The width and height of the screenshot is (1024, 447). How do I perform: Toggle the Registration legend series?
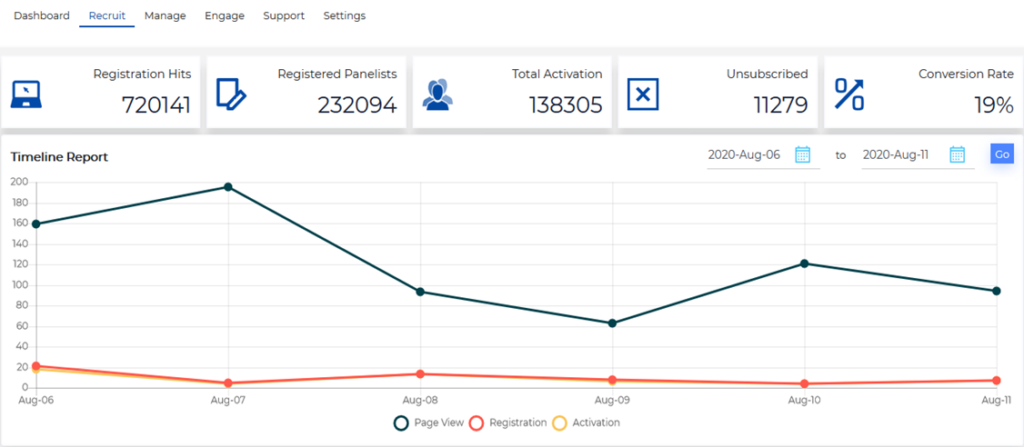click(x=506, y=423)
